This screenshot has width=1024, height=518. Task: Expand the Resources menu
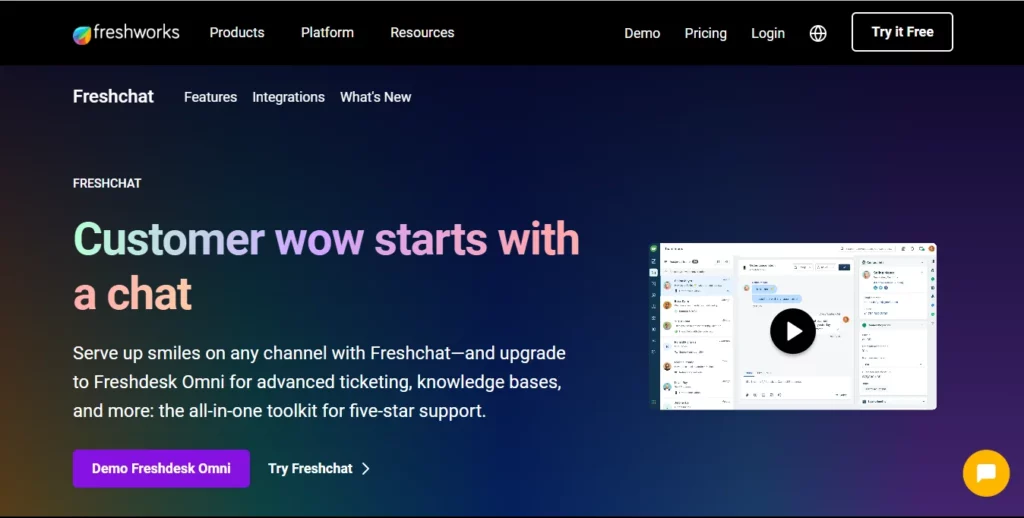tap(422, 32)
